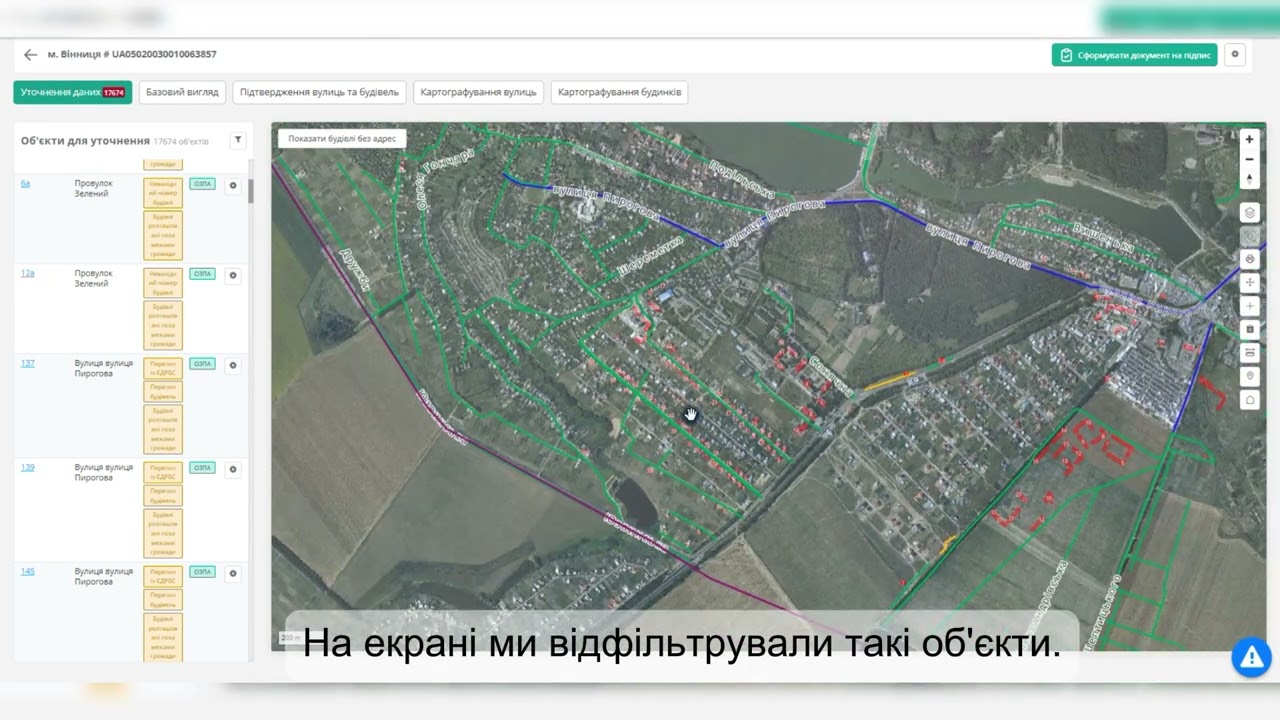Open the map layers switcher

pyautogui.click(x=1249, y=213)
